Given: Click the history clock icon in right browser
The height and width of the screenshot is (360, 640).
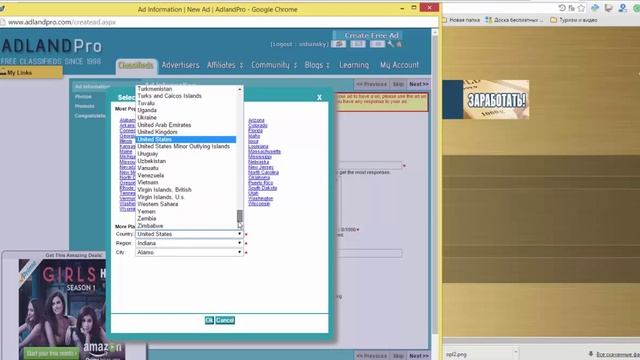Looking at the screenshot, I should tap(562, 8).
